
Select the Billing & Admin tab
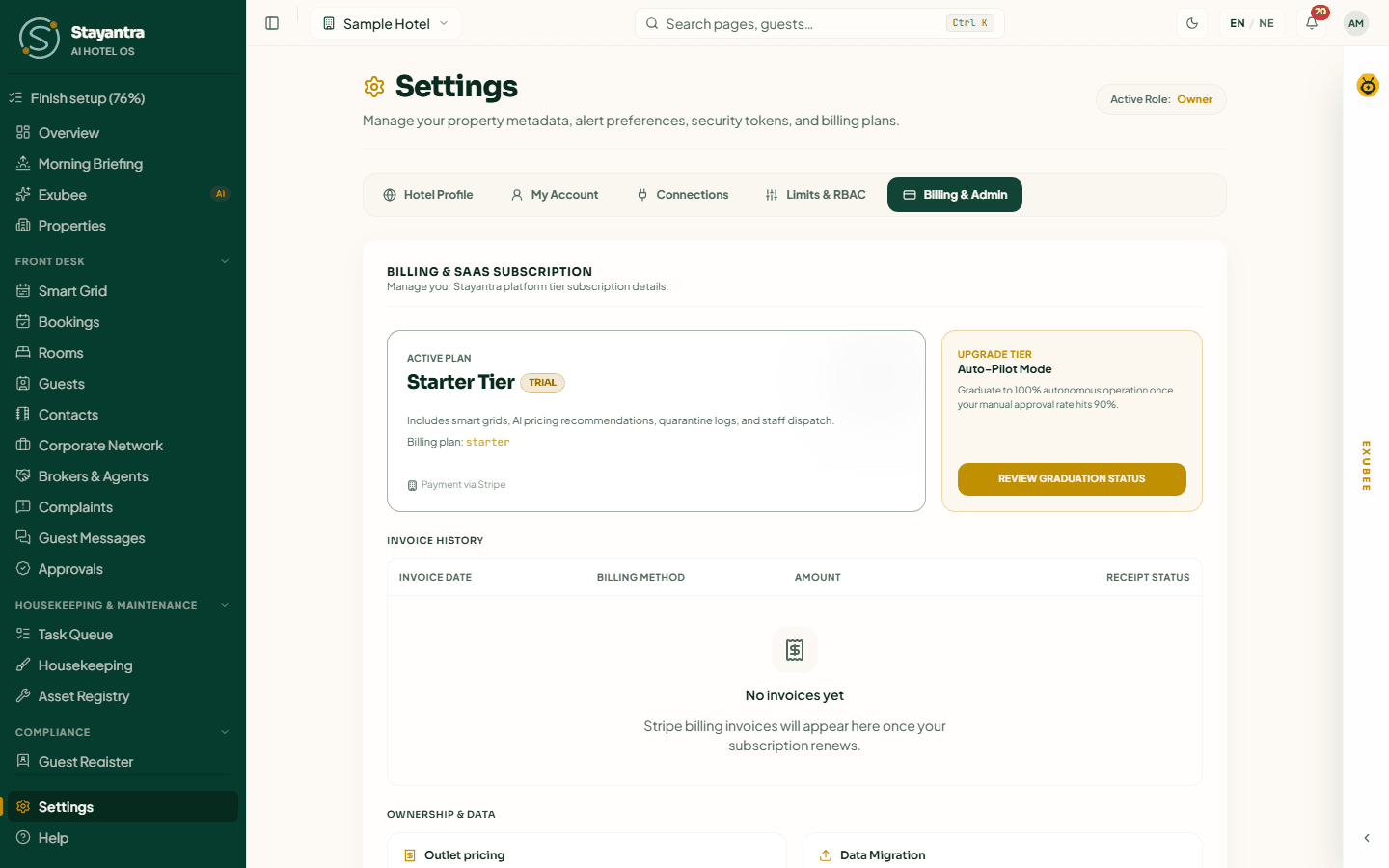(x=955, y=195)
